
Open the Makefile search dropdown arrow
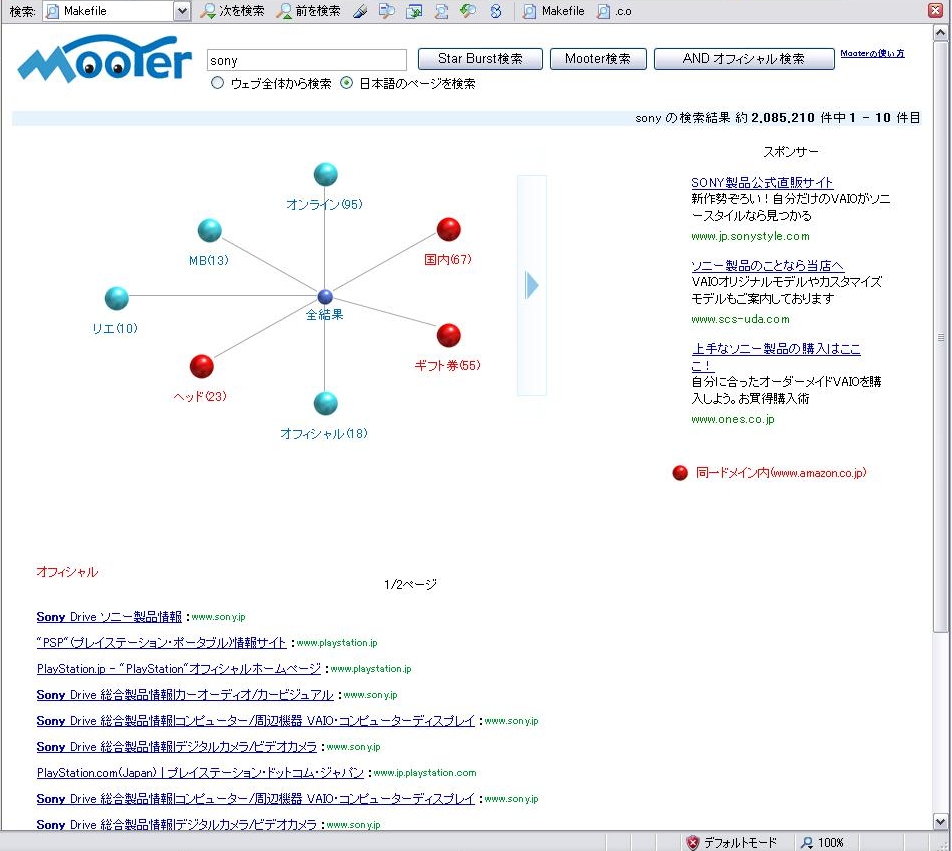click(181, 11)
